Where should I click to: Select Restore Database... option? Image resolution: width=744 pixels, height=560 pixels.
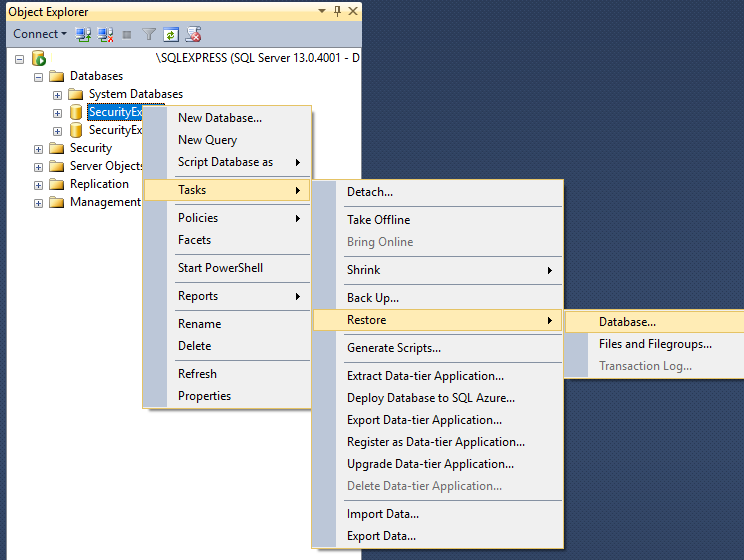point(655,322)
